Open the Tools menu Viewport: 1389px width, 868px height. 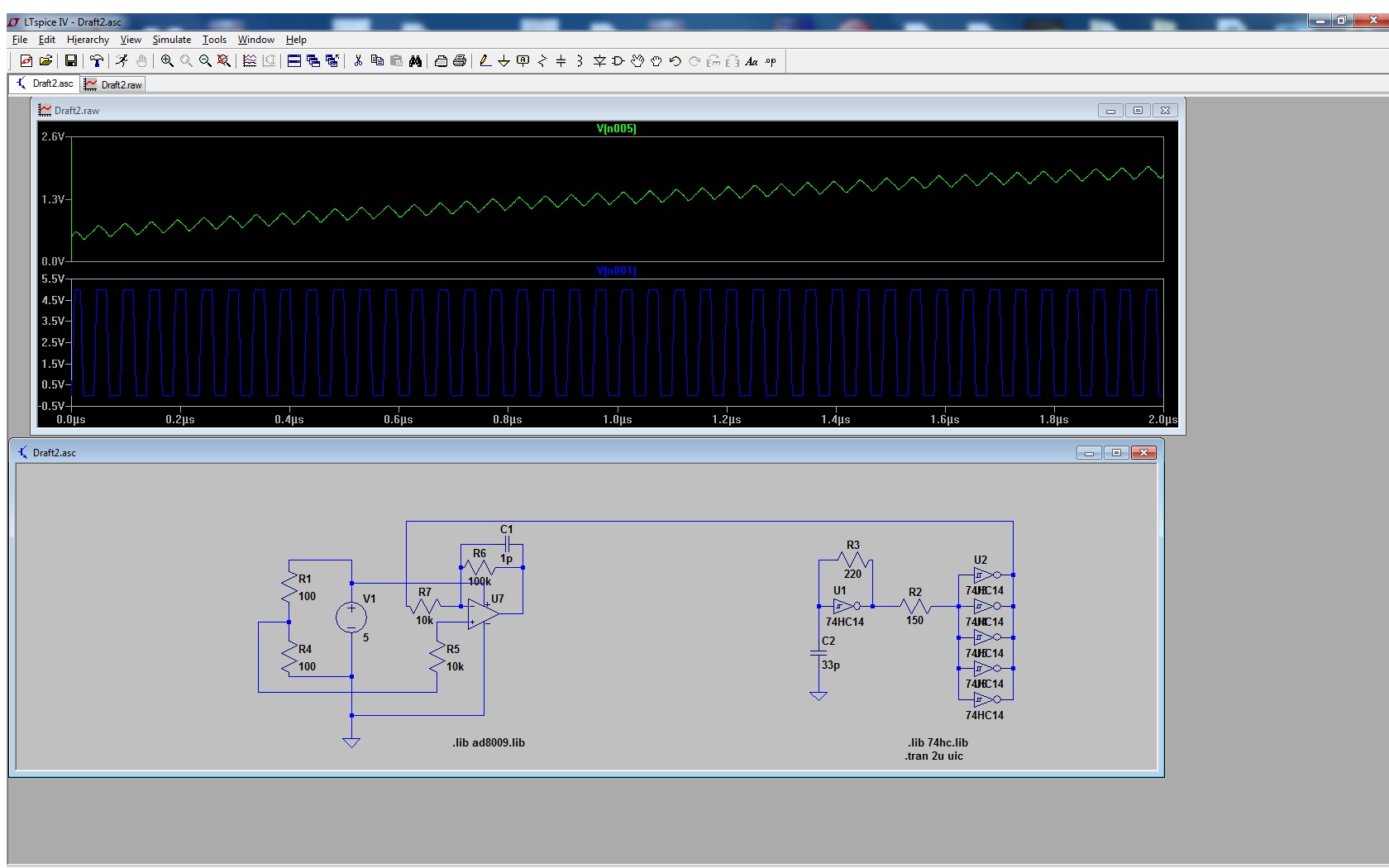[214, 40]
